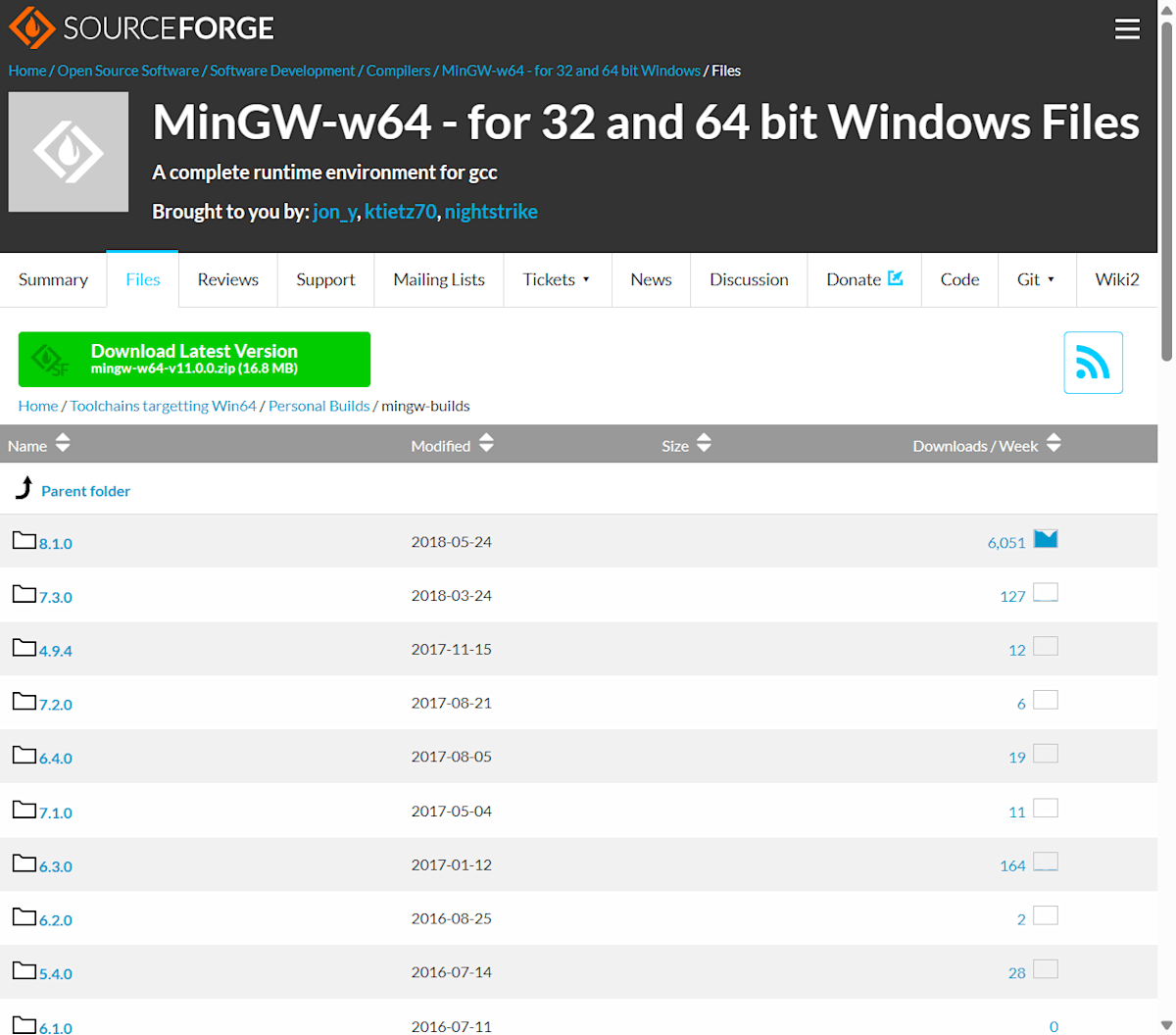Open nightstrike contributor profile link
This screenshot has height=1035, width=1176.
[491, 212]
